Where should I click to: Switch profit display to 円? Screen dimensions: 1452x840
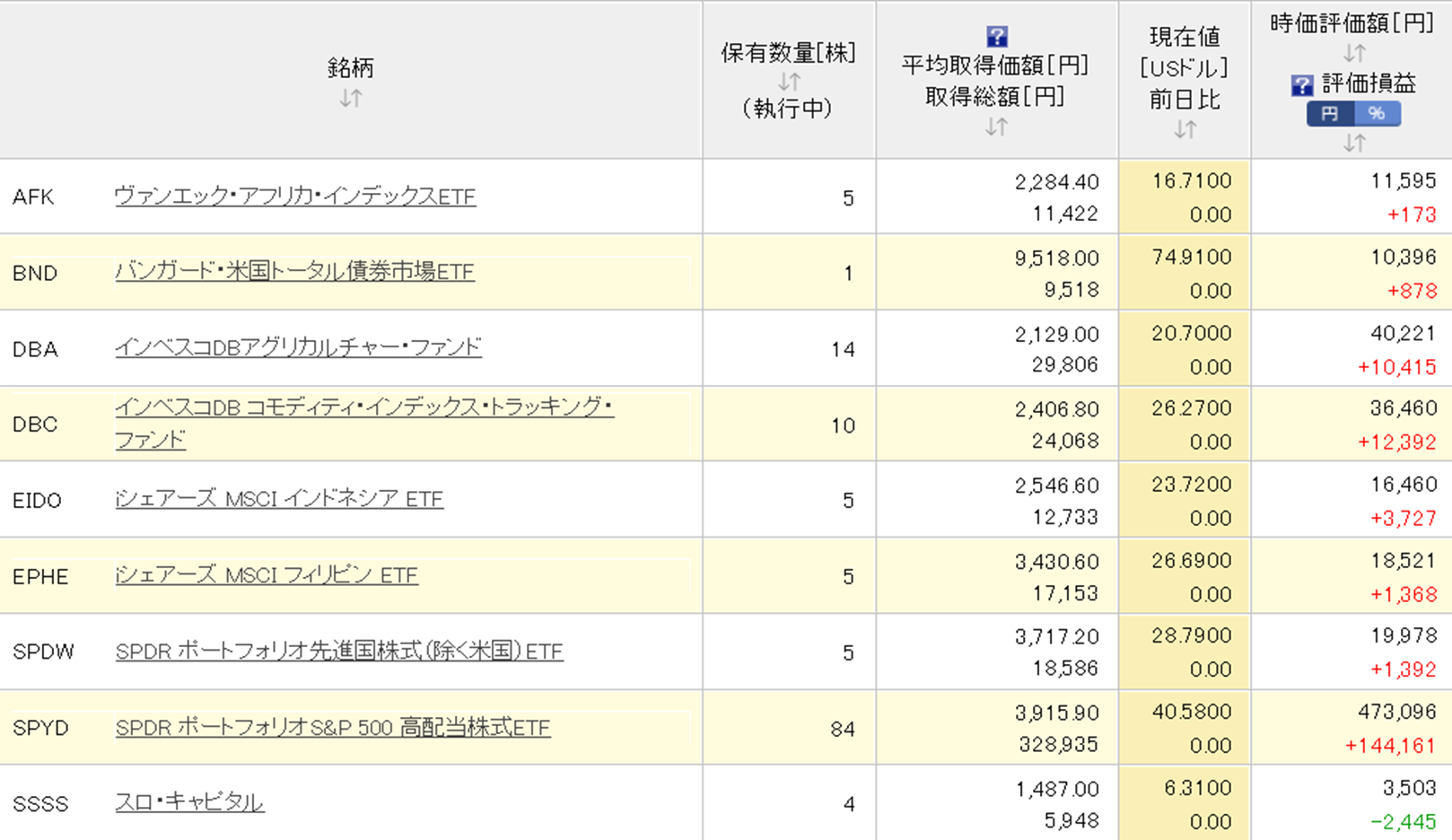(x=1330, y=114)
